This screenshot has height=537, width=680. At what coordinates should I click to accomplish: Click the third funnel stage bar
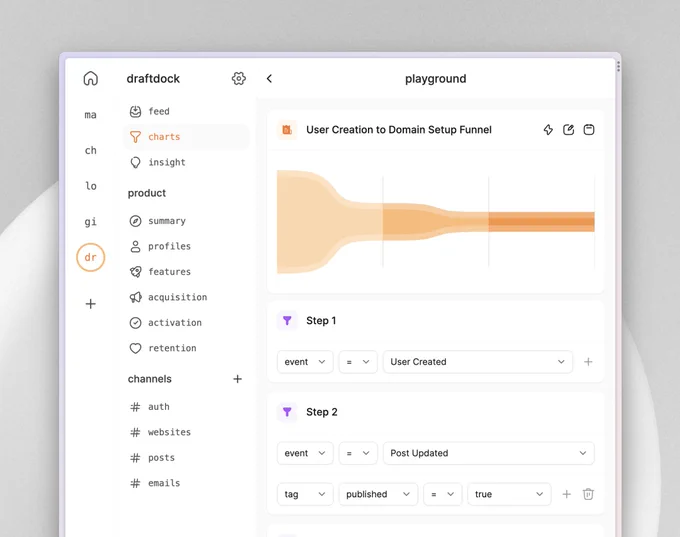click(x=541, y=222)
